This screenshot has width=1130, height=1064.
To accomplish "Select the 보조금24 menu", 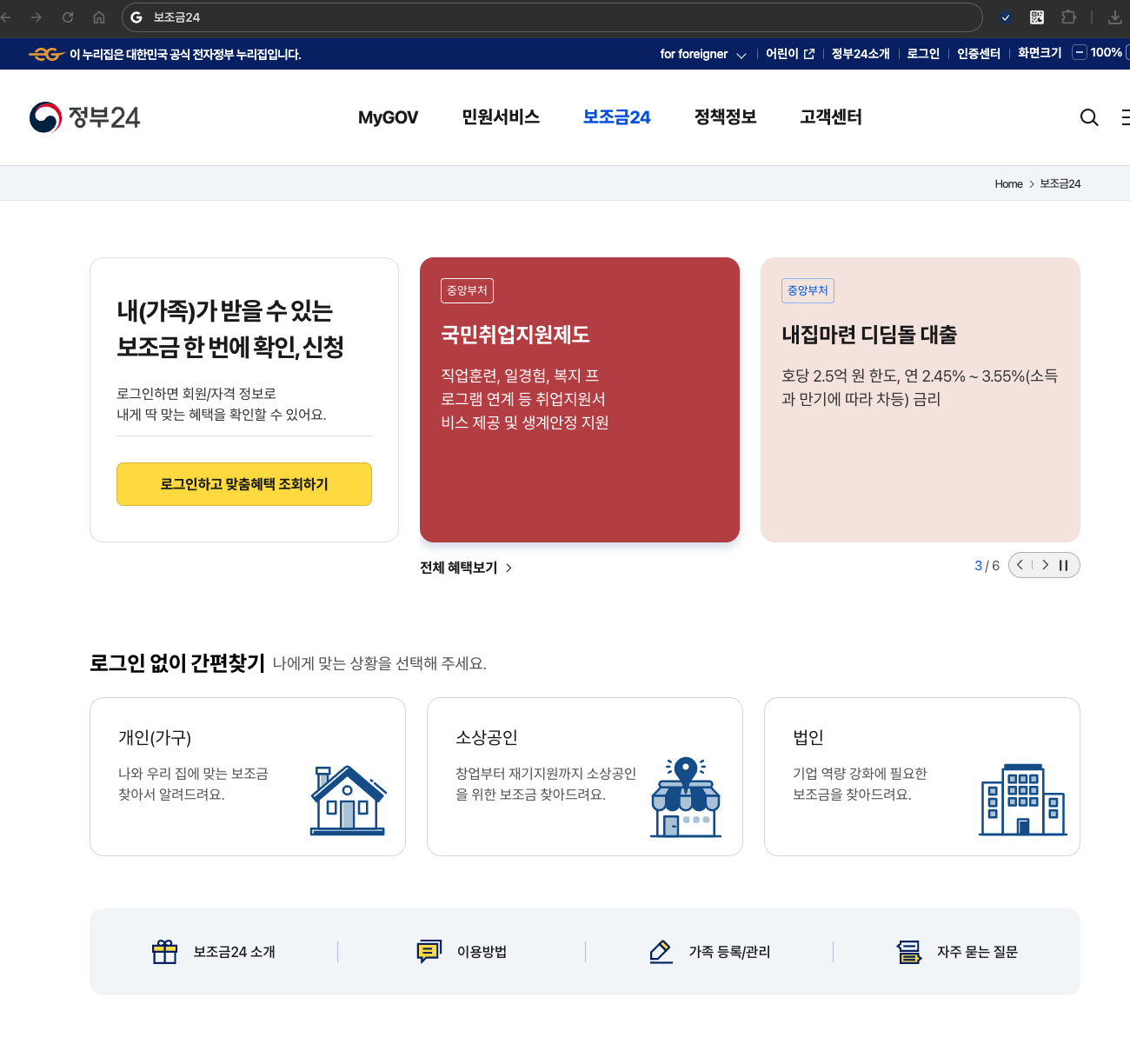I will 616,117.
